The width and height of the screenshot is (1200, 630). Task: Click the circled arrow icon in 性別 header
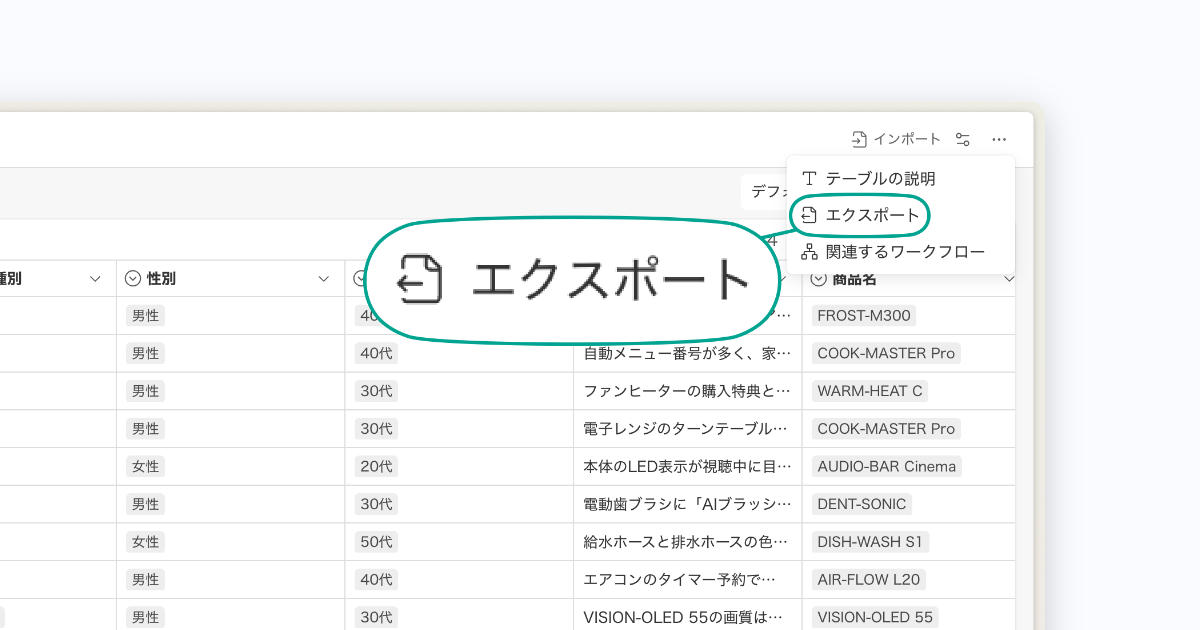click(x=133, y=279)
